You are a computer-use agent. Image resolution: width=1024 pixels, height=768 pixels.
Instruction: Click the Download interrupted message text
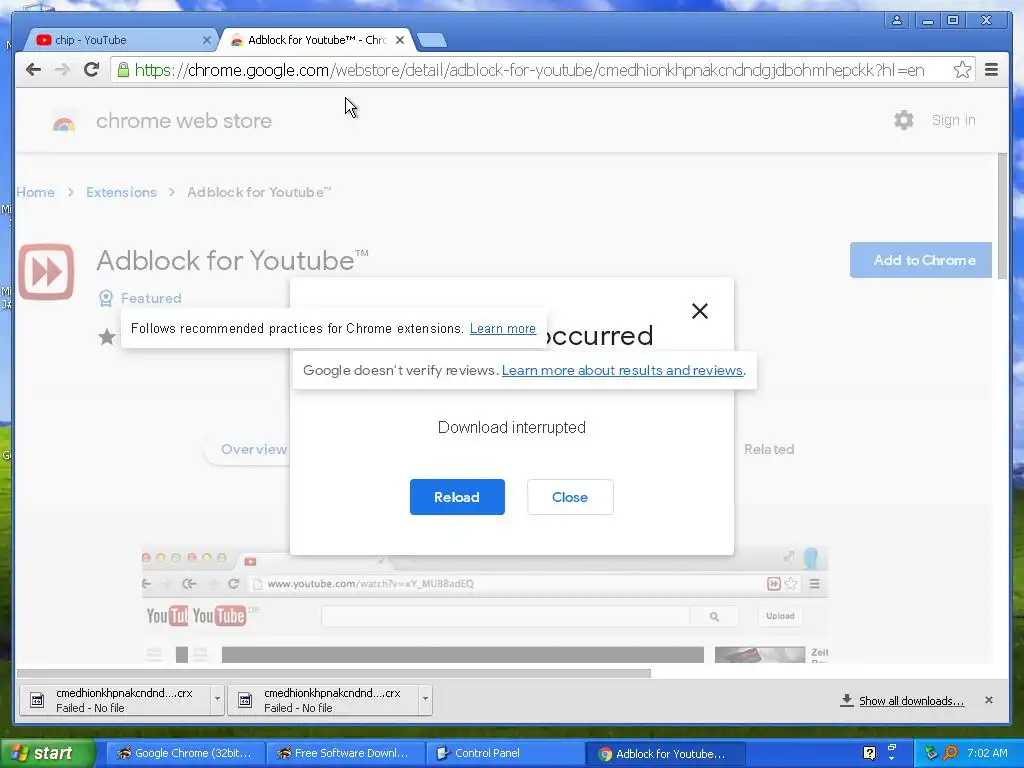[x=511, y=427]
